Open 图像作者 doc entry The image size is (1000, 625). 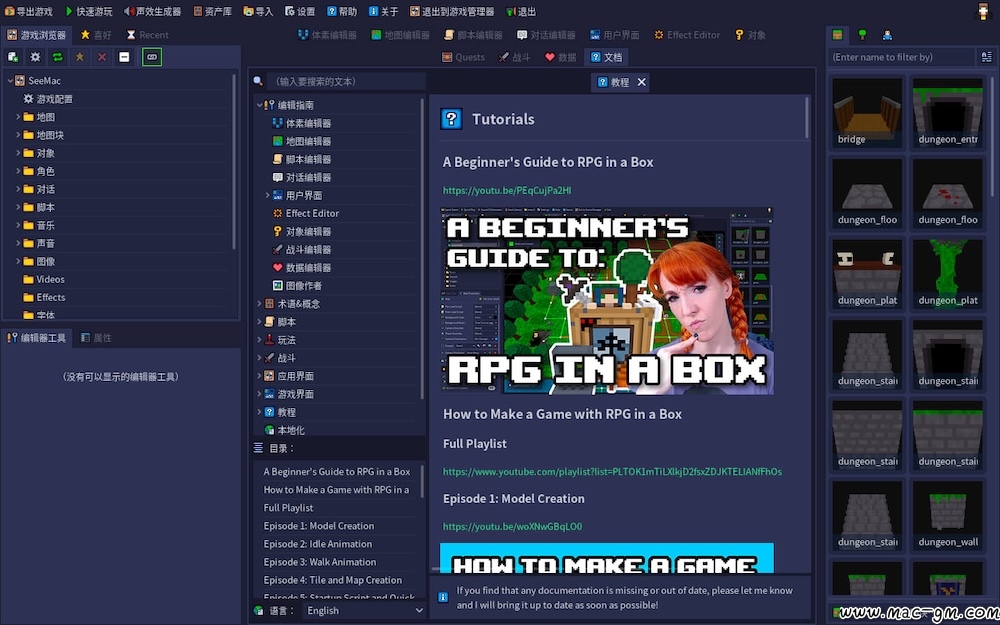(297, 286)
